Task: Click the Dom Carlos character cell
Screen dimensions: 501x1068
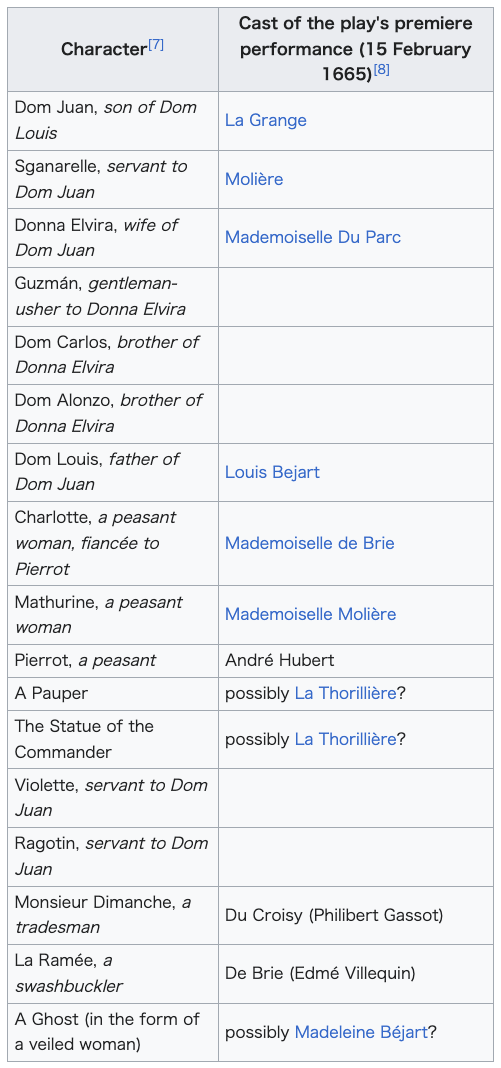Action: (x=113, y=355)
